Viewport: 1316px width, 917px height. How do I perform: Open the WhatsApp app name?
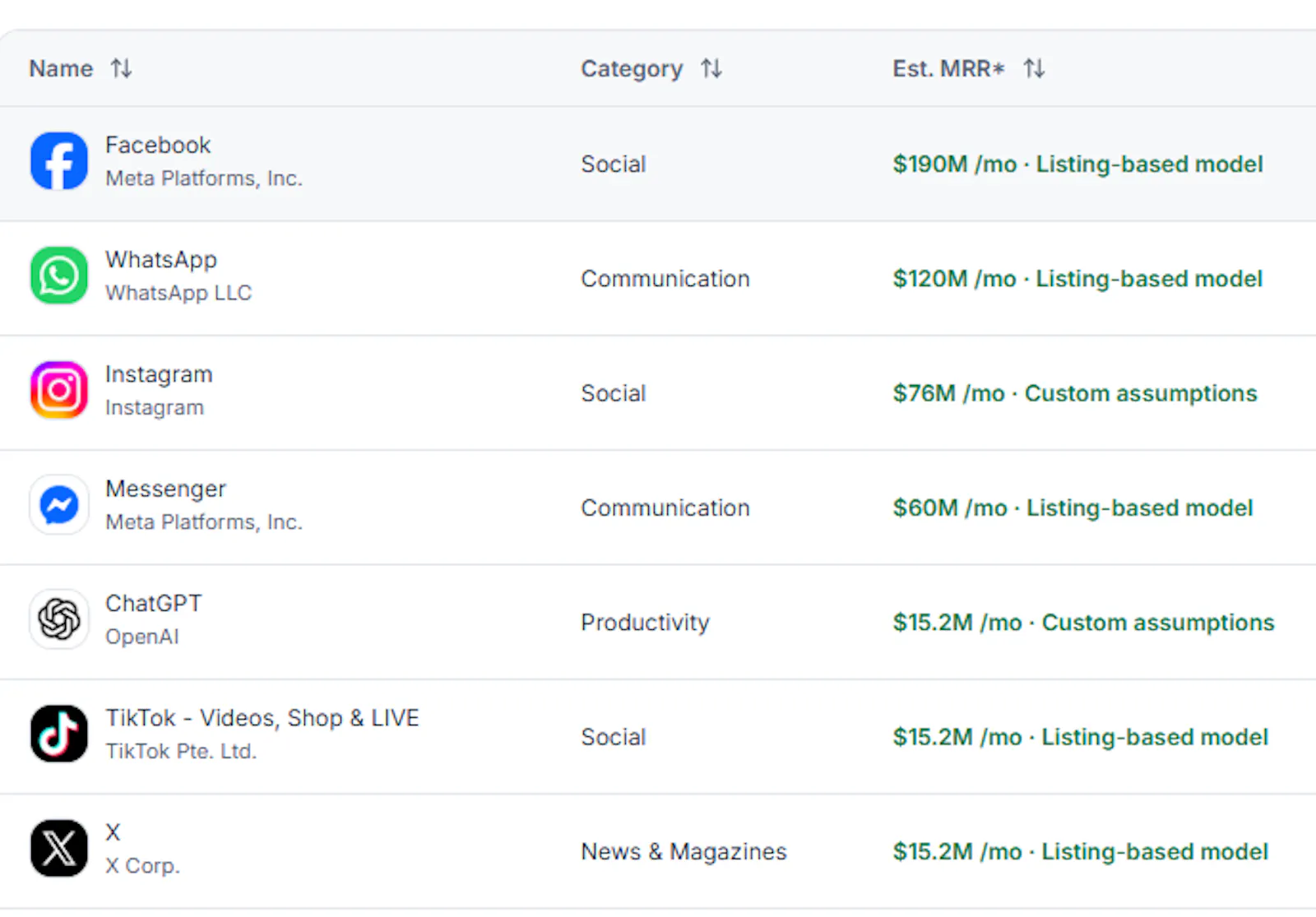(161, 260)
